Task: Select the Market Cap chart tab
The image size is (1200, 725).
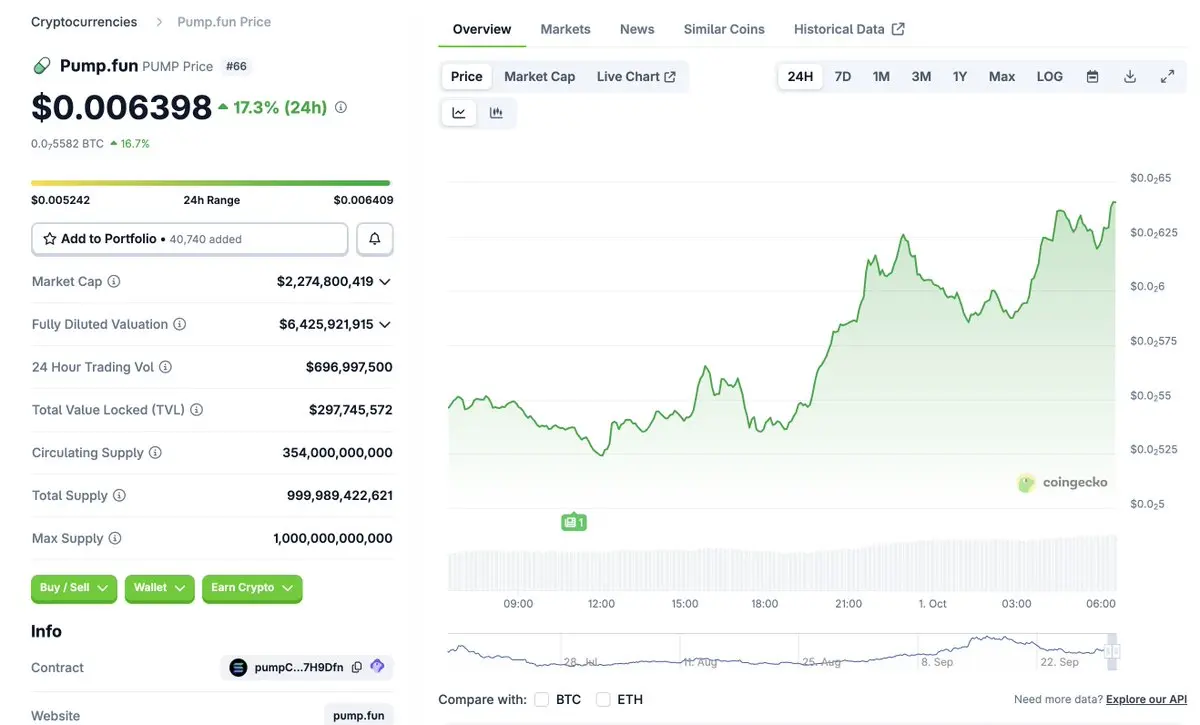Action: pyautogui.click(x=540, y=76)
